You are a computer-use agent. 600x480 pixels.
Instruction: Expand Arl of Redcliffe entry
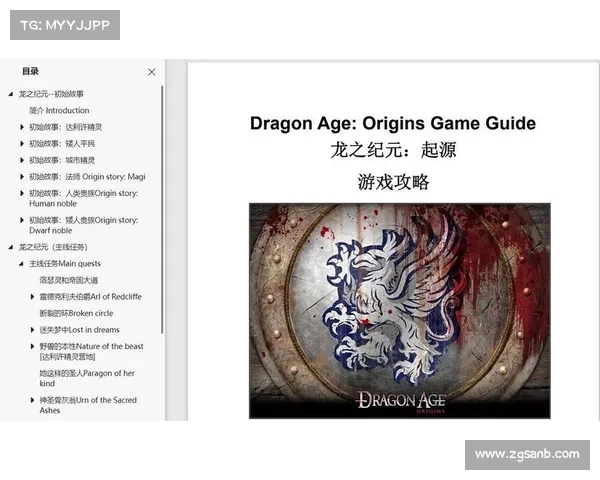tap(32, 297)
